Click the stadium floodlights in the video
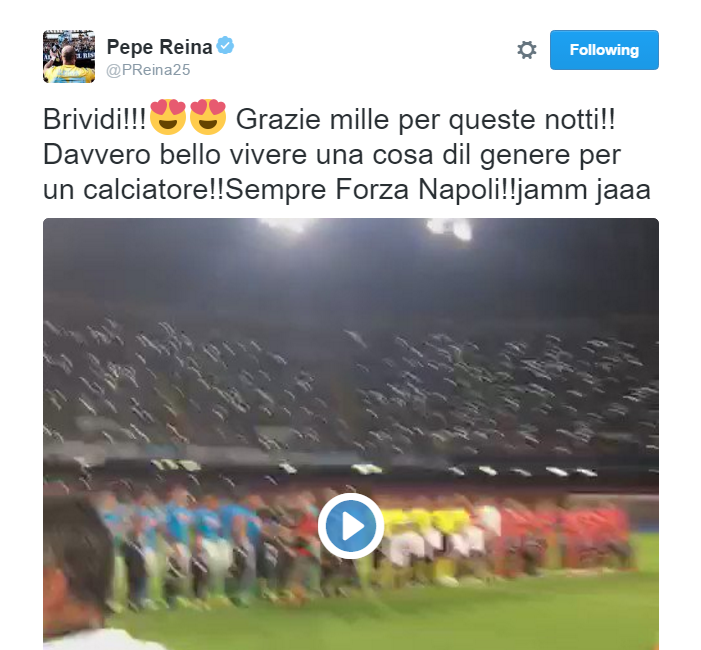 pyautogui.click(x=449, y=228)
